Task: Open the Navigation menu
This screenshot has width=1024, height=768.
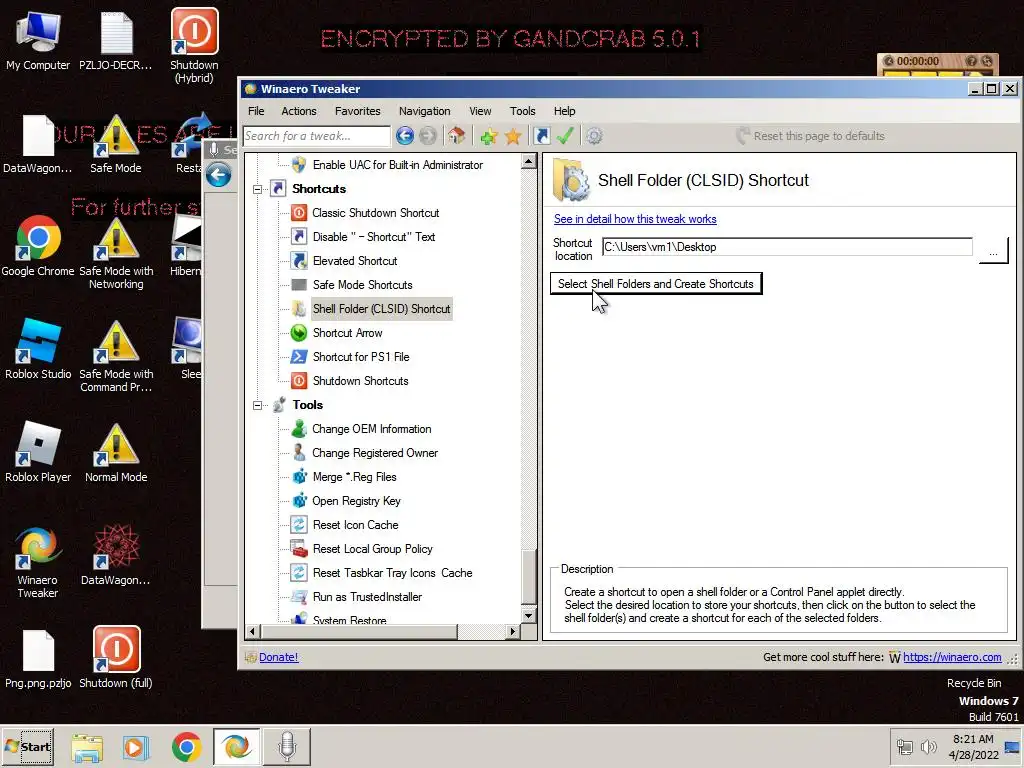Action: tap(424, 111)
